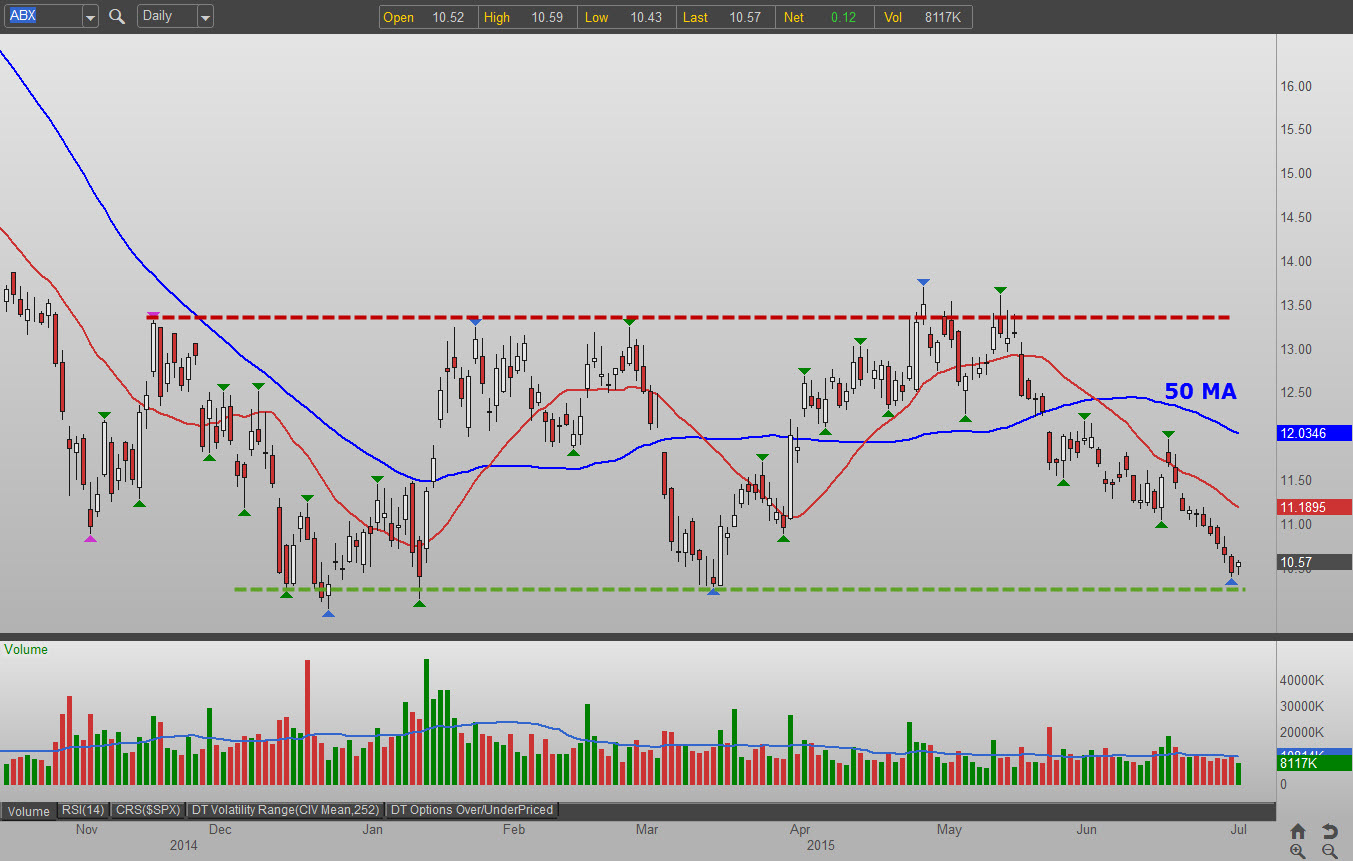The image size is (1353, 861).
Task: Click the ABX ticker symbol input field
Action: [x=43, y=17]
